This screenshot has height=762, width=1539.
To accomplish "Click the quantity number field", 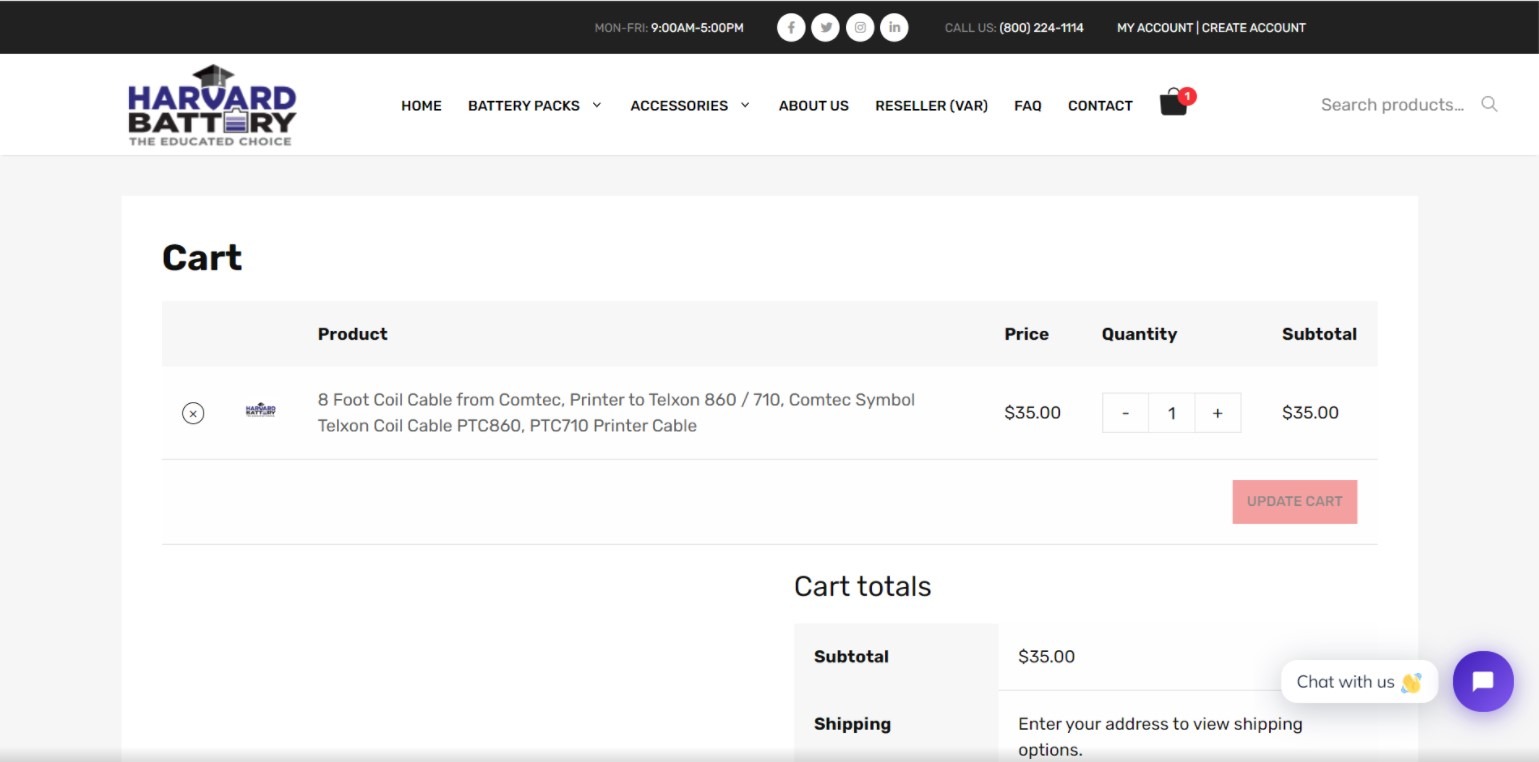I will [1172, 413].
